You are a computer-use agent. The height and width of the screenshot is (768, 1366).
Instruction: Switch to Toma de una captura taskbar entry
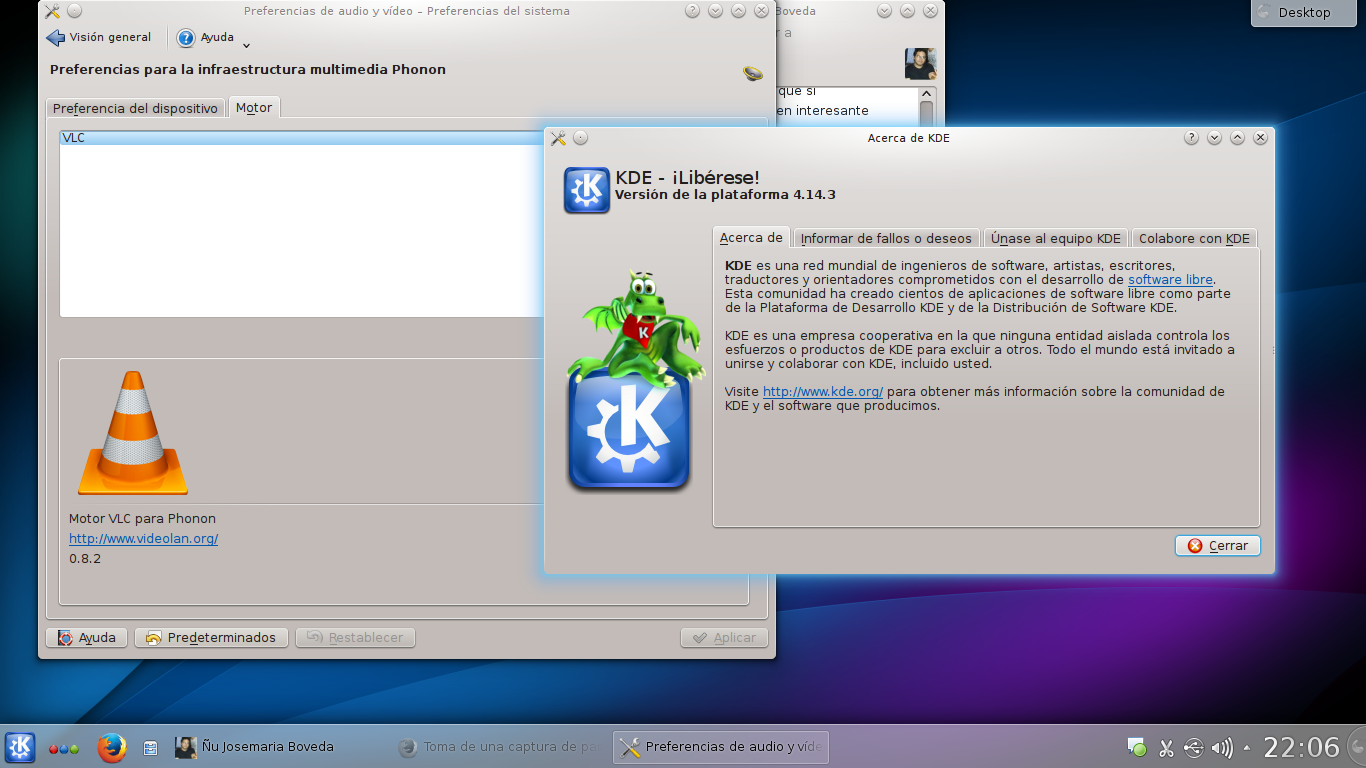click(x=499, y=747)
